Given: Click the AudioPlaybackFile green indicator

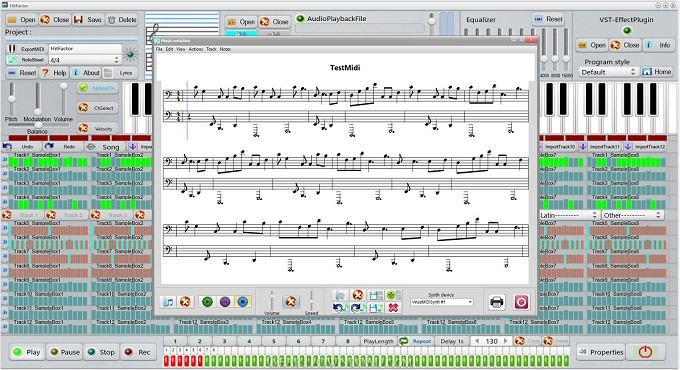Looking at the screenshot, I should tap(300, 19).
